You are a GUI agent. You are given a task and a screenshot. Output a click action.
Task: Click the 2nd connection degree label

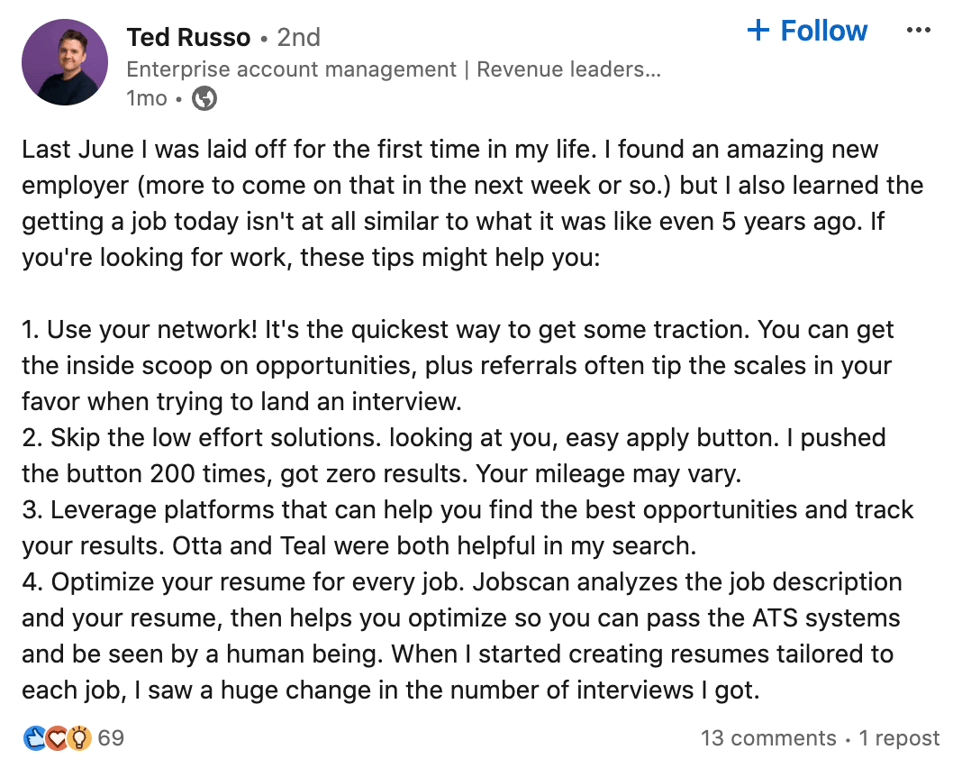[x=298, y=37]
